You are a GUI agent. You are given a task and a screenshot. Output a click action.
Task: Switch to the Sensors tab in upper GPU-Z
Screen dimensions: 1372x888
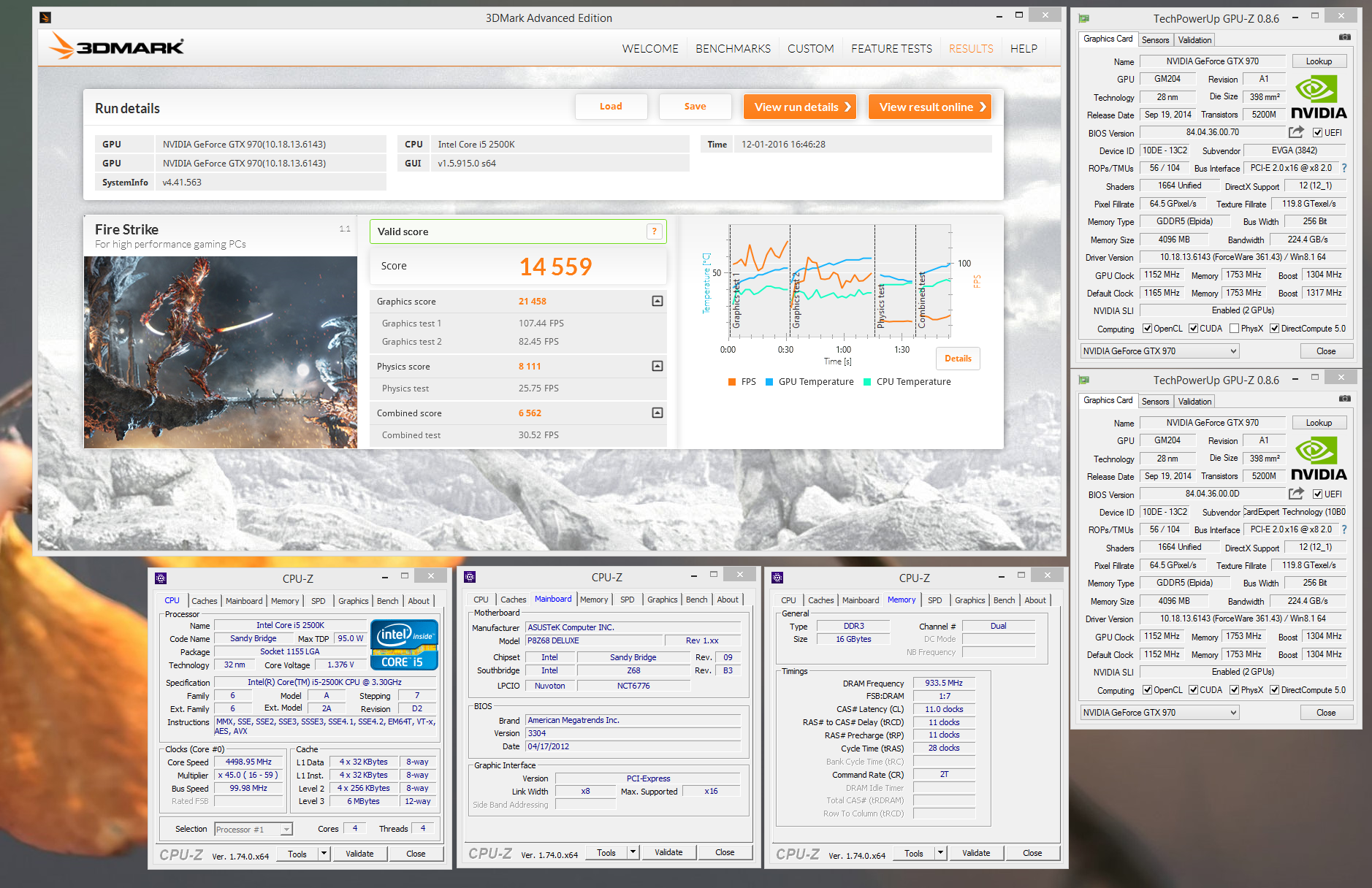pyautogui.click(x=1156, y=40)
